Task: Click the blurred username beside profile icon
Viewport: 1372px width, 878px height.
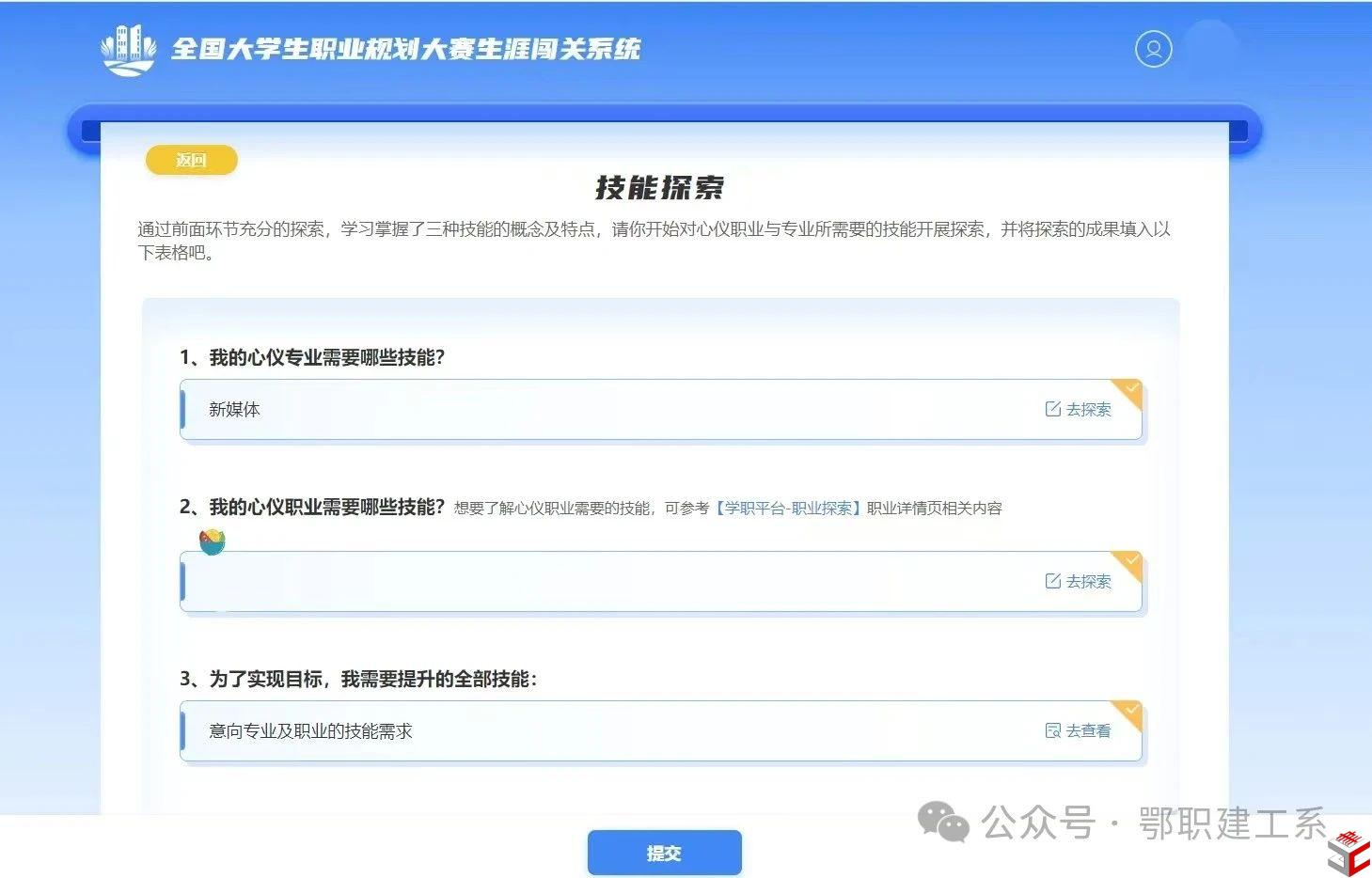Action: [x=1211, y=47]
